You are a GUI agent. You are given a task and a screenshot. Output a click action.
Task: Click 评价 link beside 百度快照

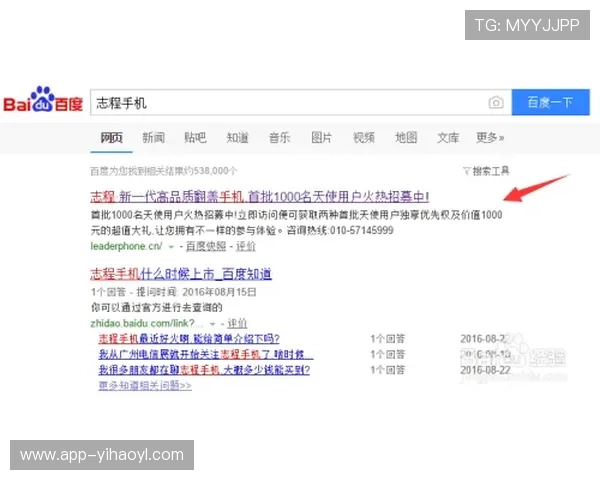tap(246, 247)
